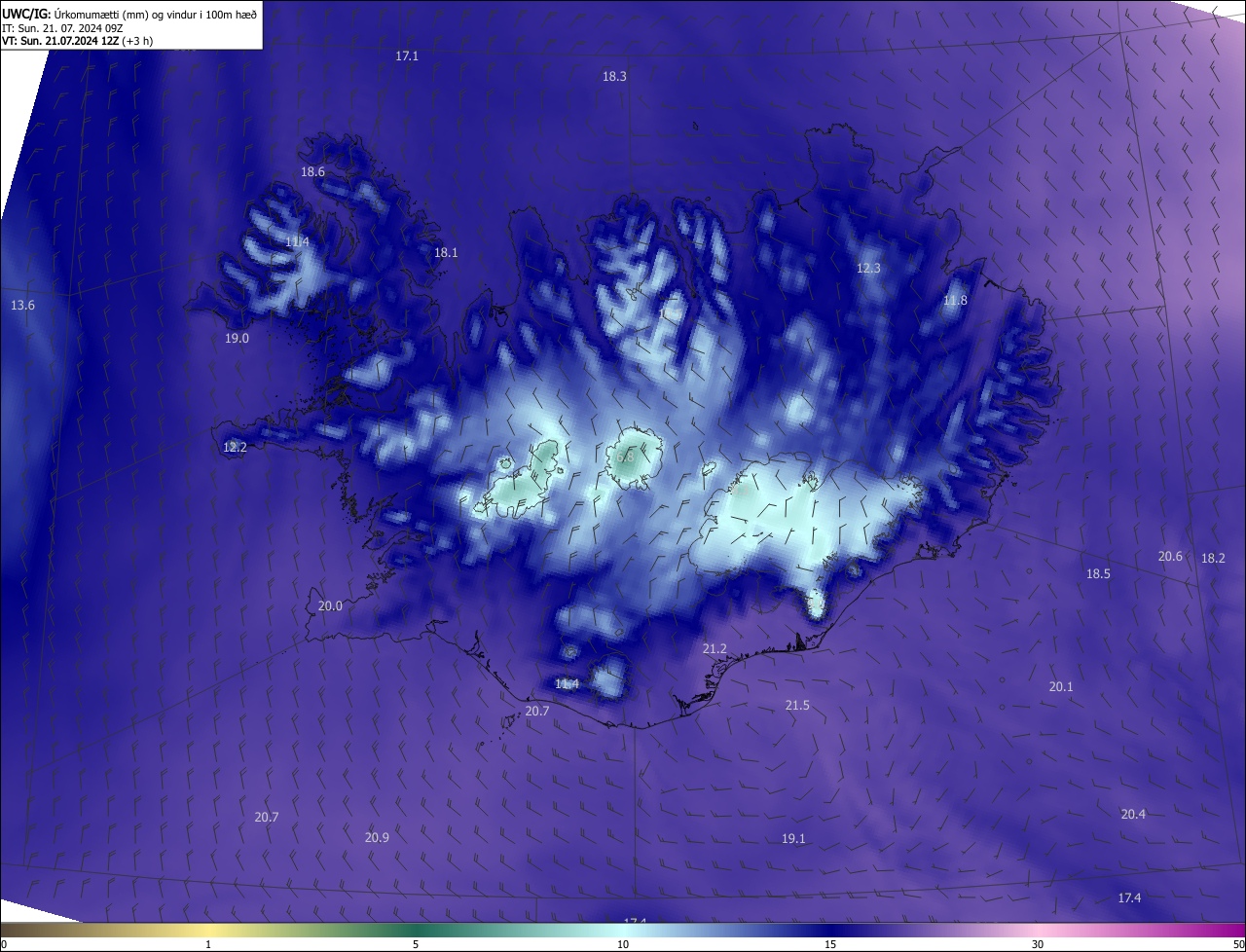This screenshot has height=952, width=1246.
Task: Select the valid time line "VT: Sun. 21.07.2024 12Z (+3 h)"
Action: pos(77,41)
